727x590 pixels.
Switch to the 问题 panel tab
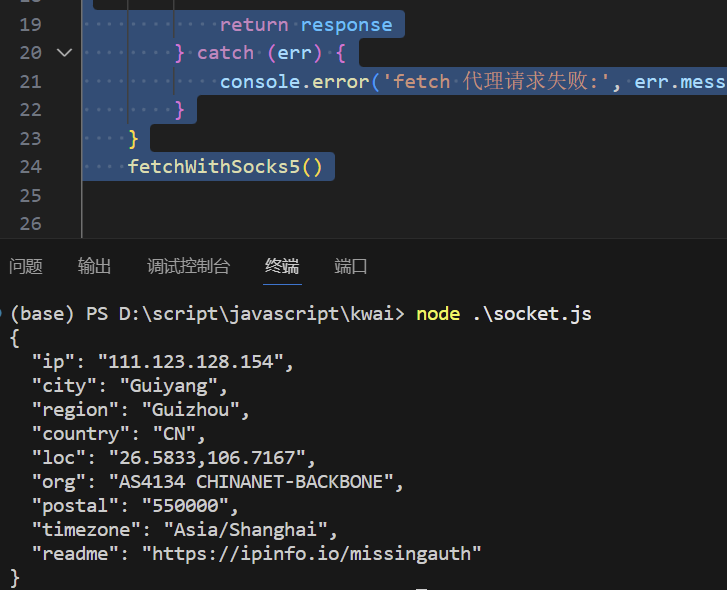click(26, 266)
